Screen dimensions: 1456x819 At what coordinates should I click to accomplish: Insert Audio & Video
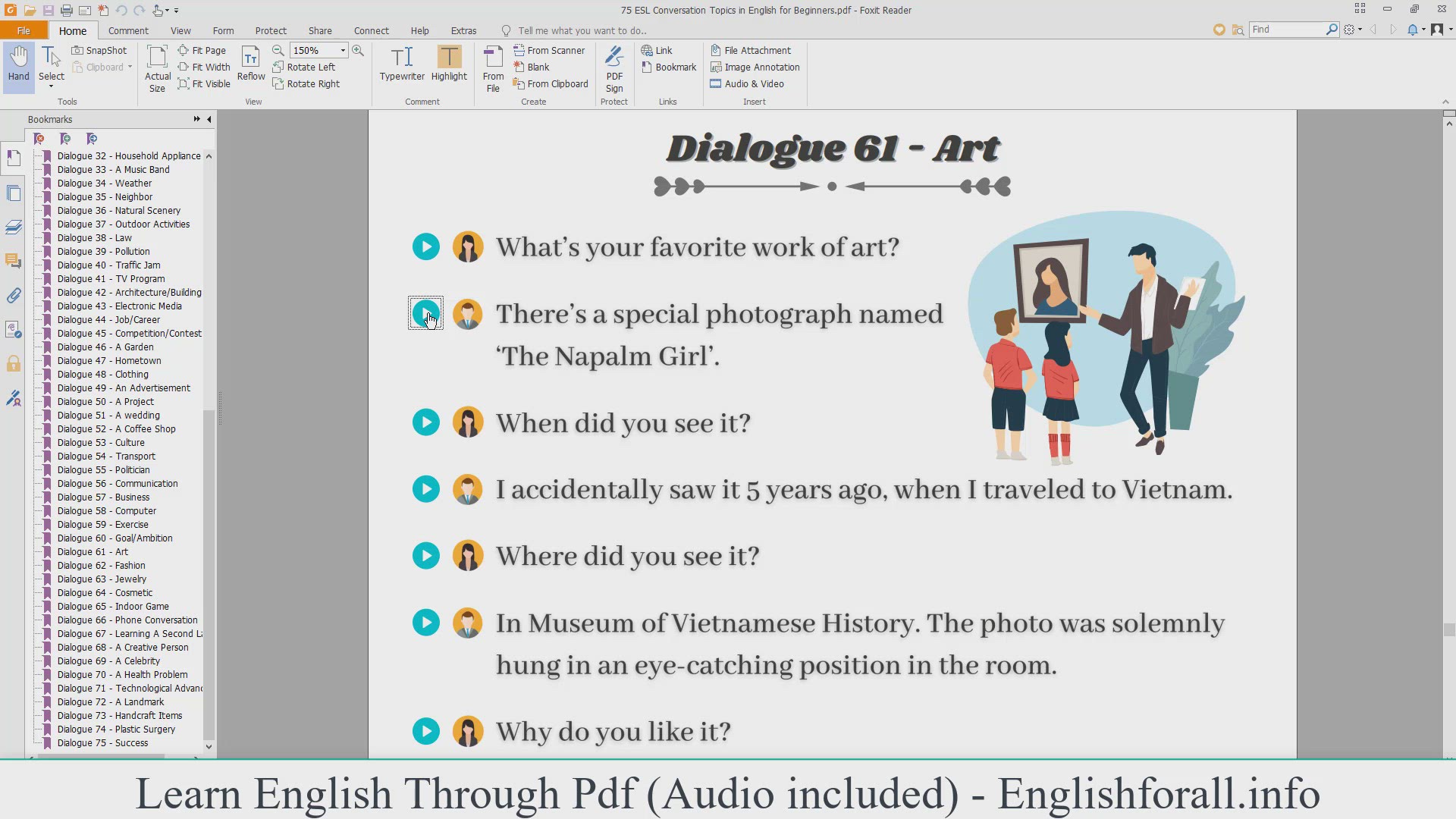pyautogui.click(x=747, y=83)
